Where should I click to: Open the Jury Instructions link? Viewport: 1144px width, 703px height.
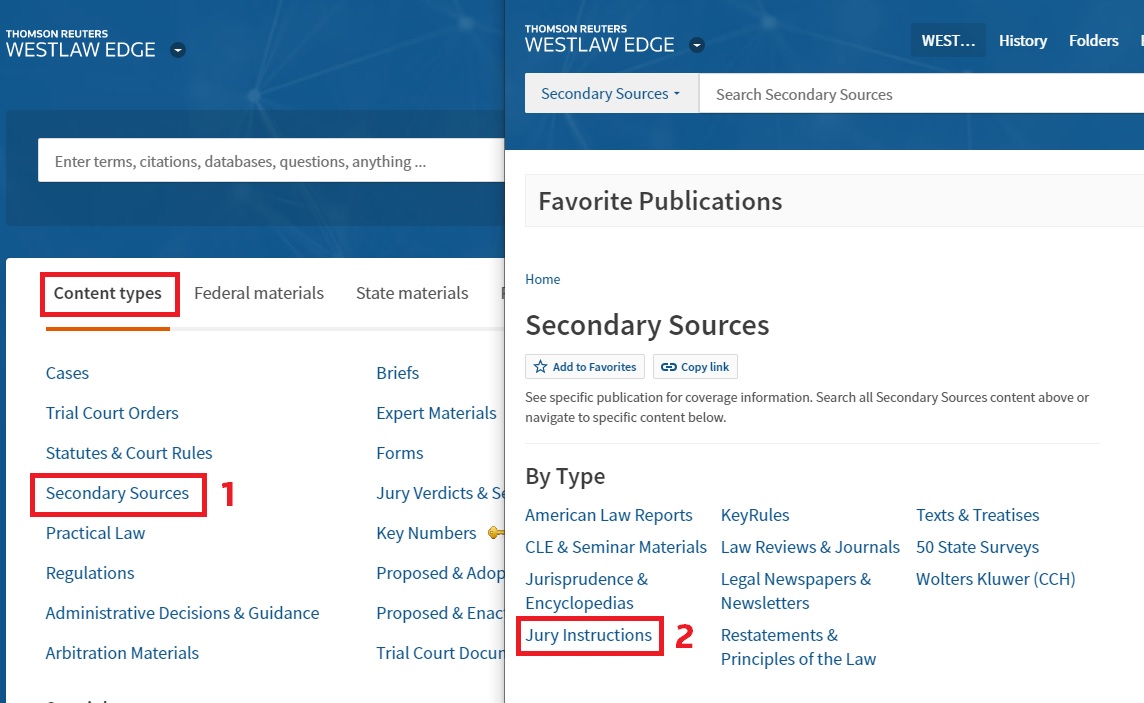[588, 635]
